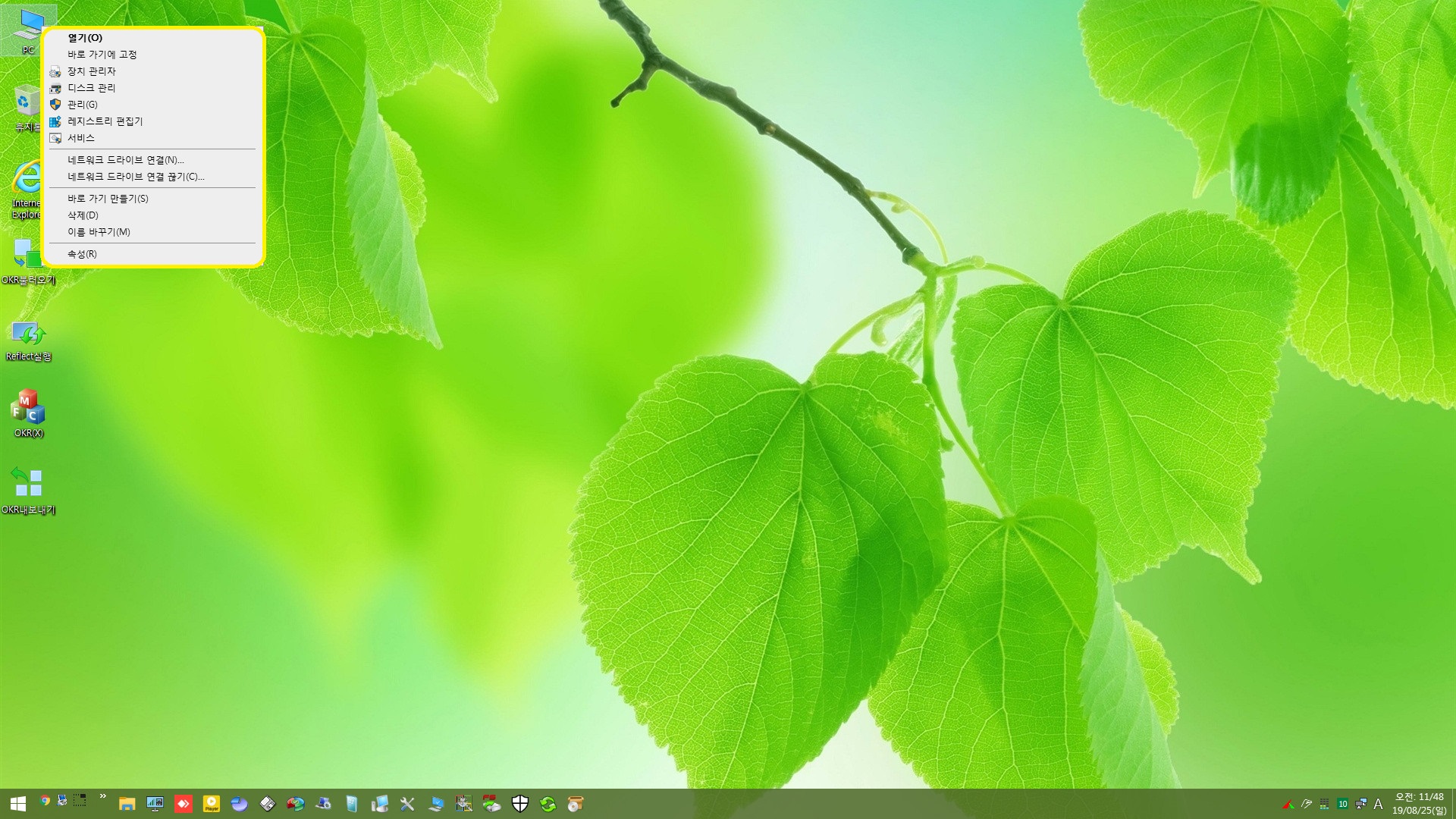1456x819 pixels.
Task: Select 관리(G) menu entry
Action: [x=152, y=105]
